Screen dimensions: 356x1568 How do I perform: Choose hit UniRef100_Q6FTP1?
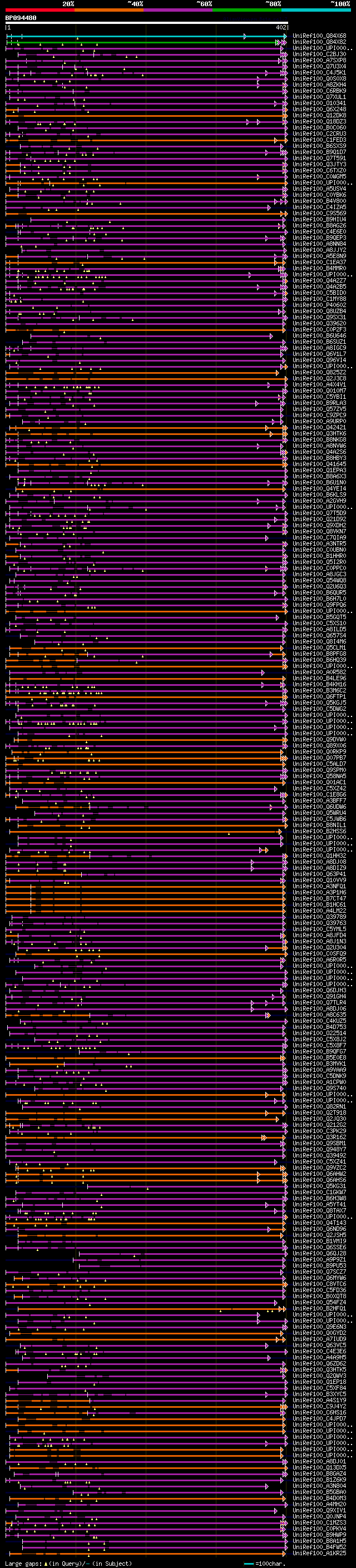[x=319, y=697]
